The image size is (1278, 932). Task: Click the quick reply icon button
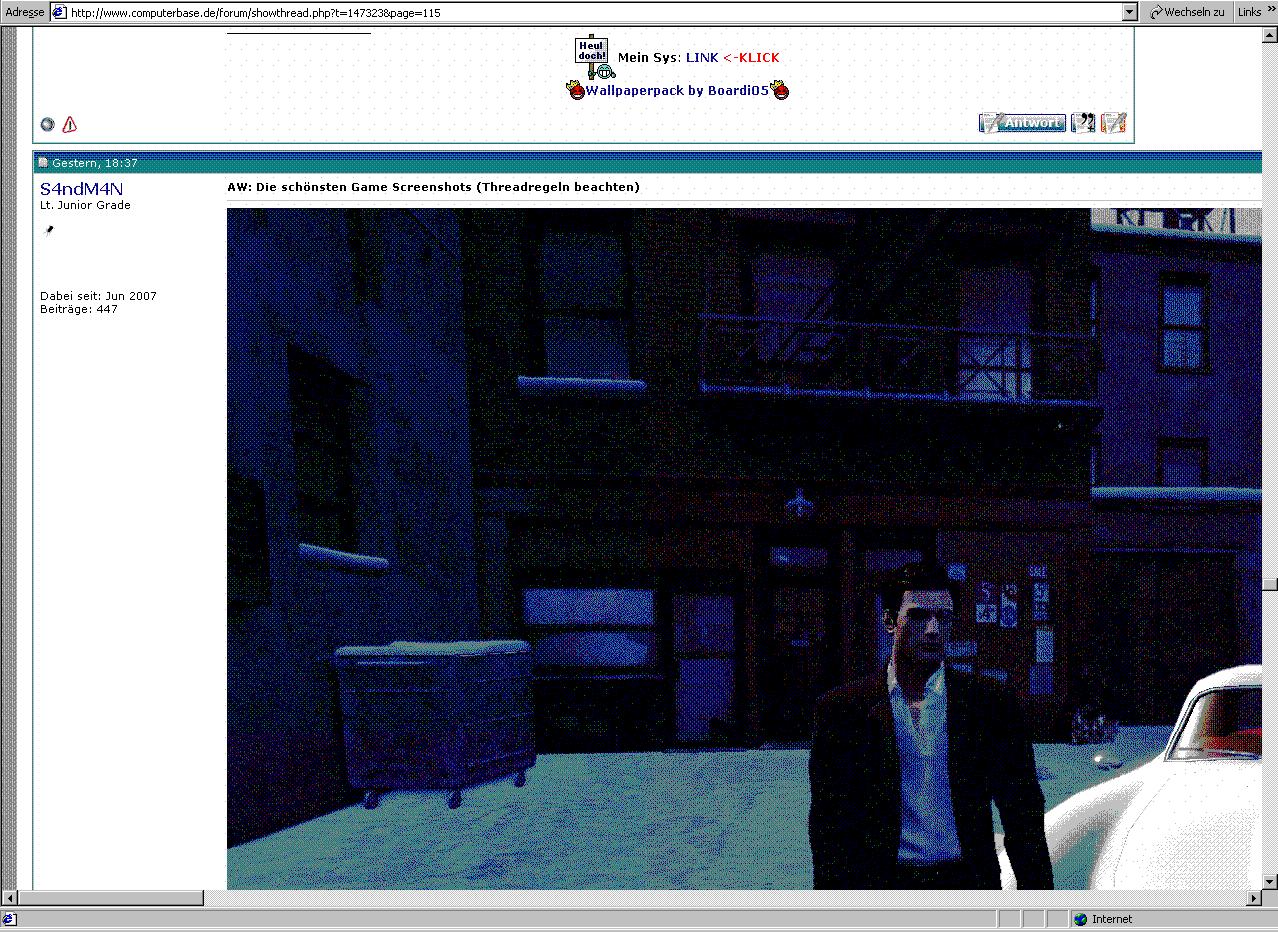(1113, 122)
